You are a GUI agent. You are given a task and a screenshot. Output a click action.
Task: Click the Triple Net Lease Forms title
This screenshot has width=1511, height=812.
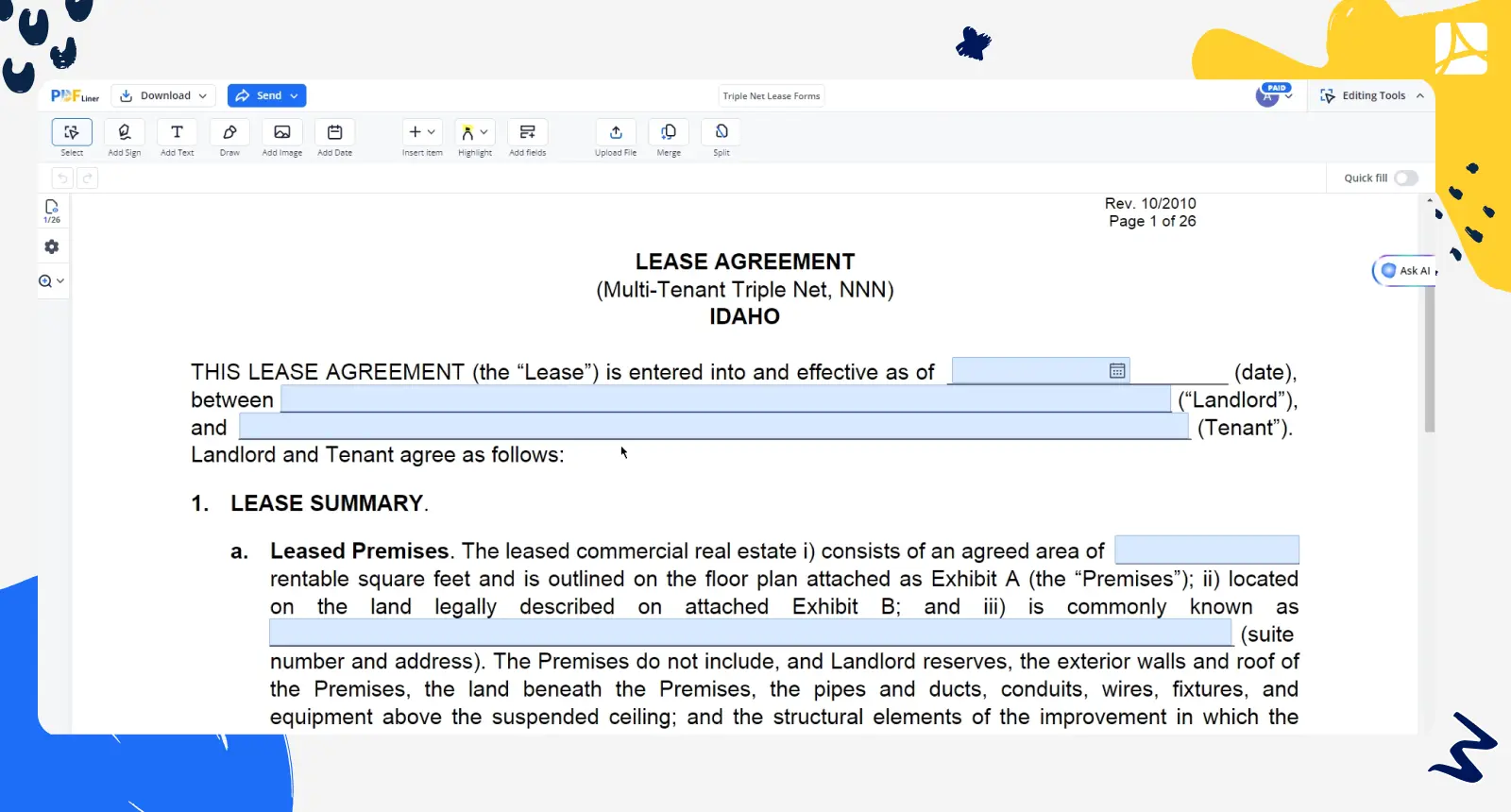tap(772, 95)
